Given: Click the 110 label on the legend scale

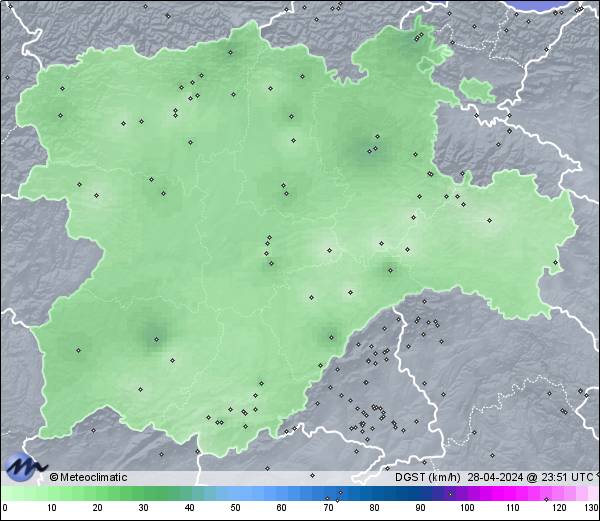Looking at the screenshot, I should click(513, 508).
